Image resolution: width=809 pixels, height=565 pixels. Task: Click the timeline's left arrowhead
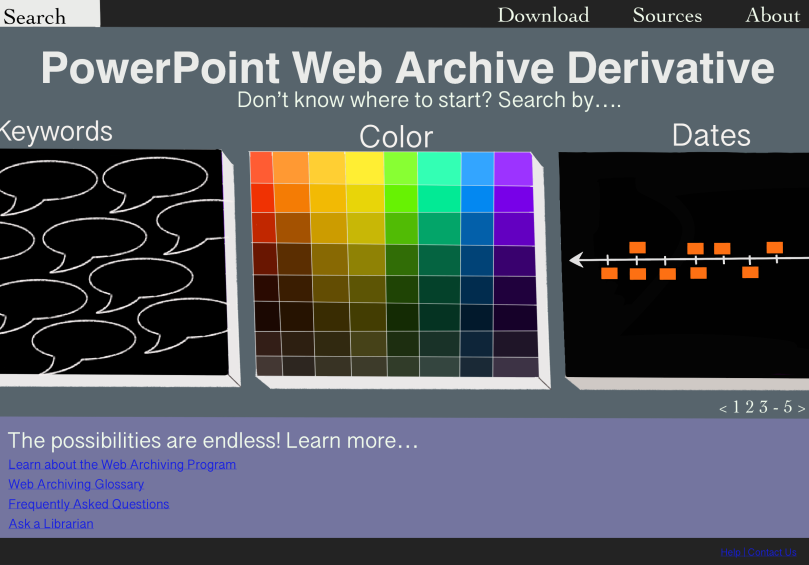coord(576,260)
